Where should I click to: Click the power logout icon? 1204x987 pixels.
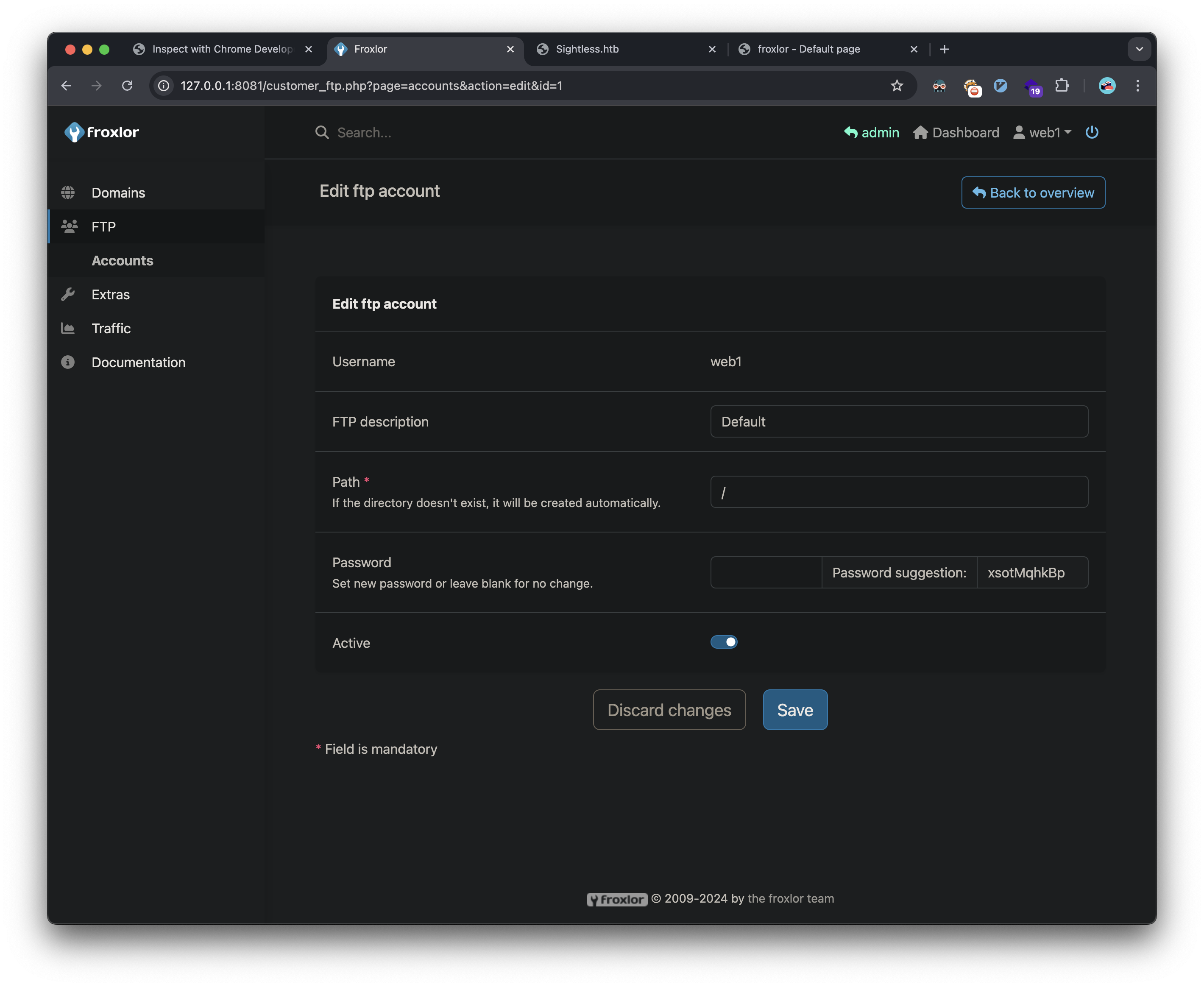(x=1092, y=132)
